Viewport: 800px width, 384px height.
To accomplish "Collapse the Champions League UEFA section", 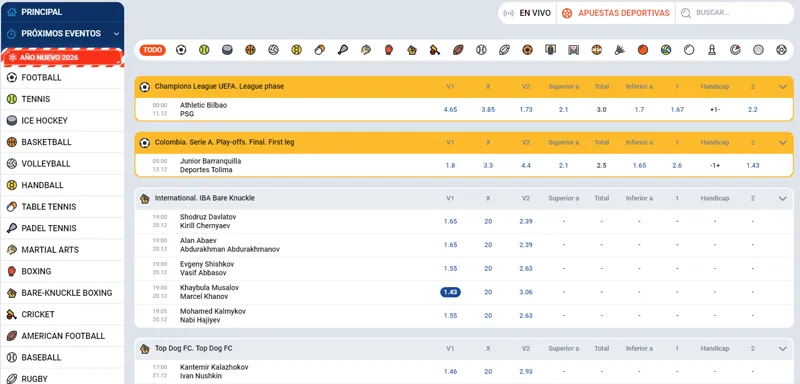I will pyautogui.click(x=783, y=87).
